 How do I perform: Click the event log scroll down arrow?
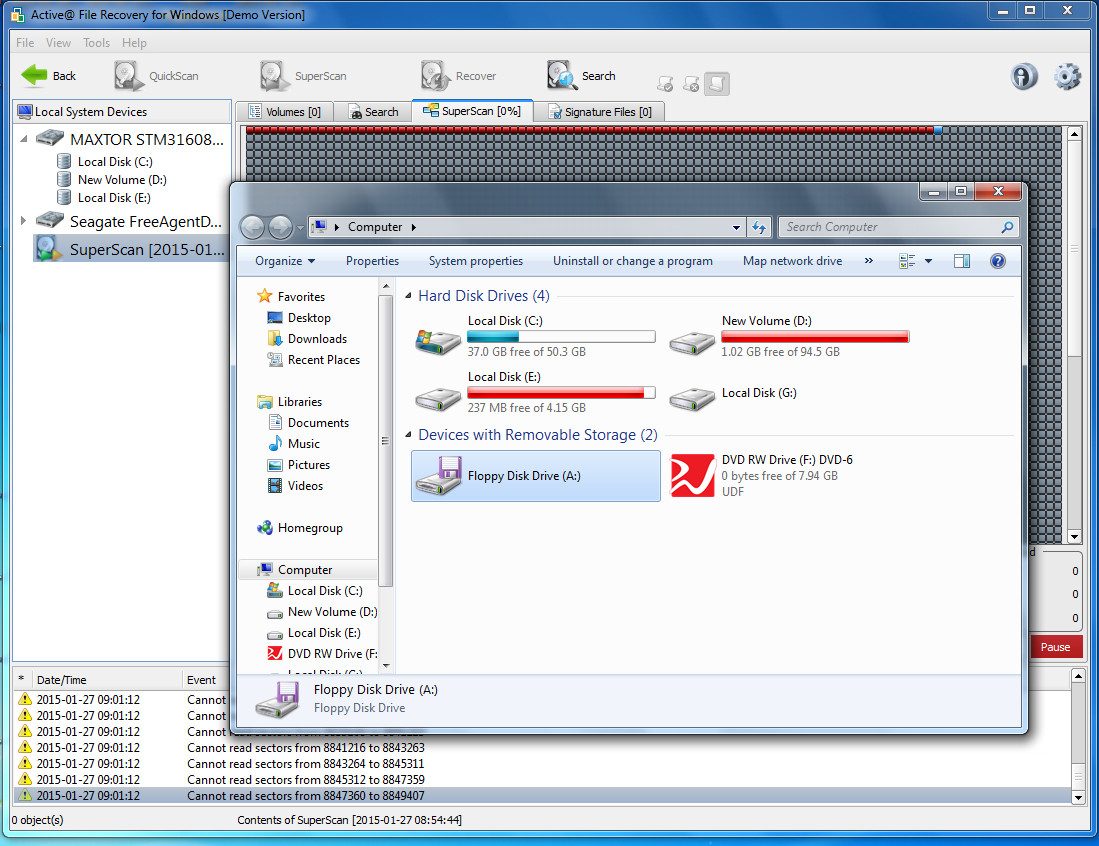click(x=1078, y=797)
